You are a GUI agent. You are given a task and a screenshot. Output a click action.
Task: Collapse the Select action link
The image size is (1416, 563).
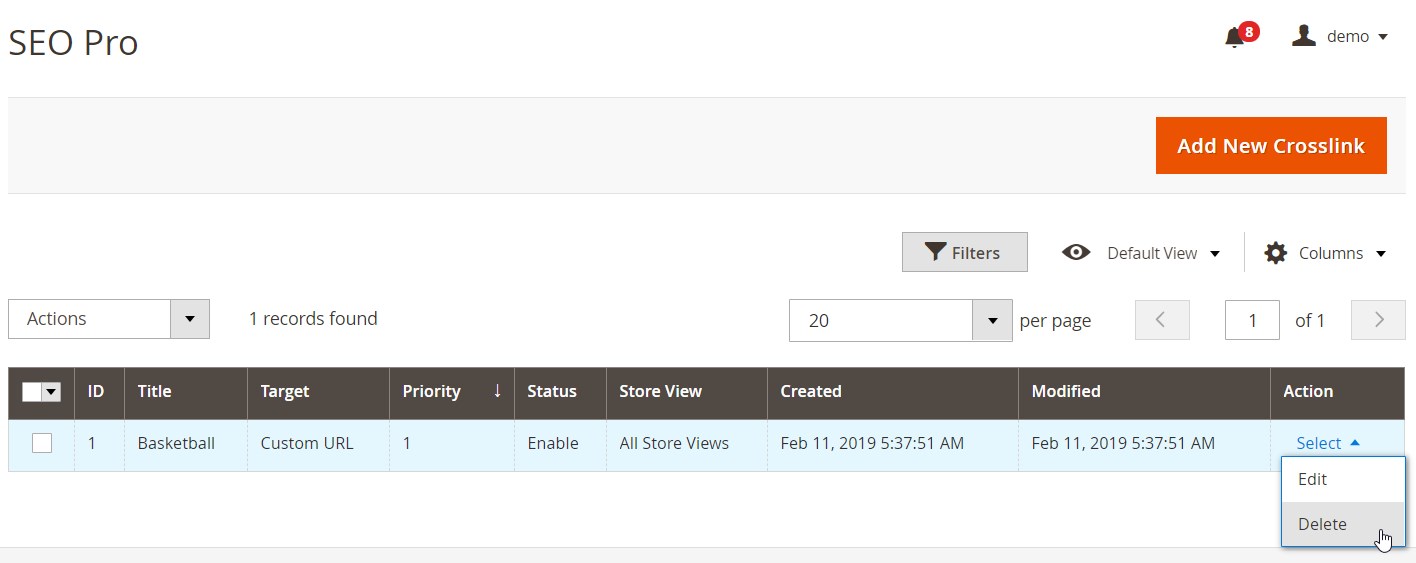coord(1328,443)
